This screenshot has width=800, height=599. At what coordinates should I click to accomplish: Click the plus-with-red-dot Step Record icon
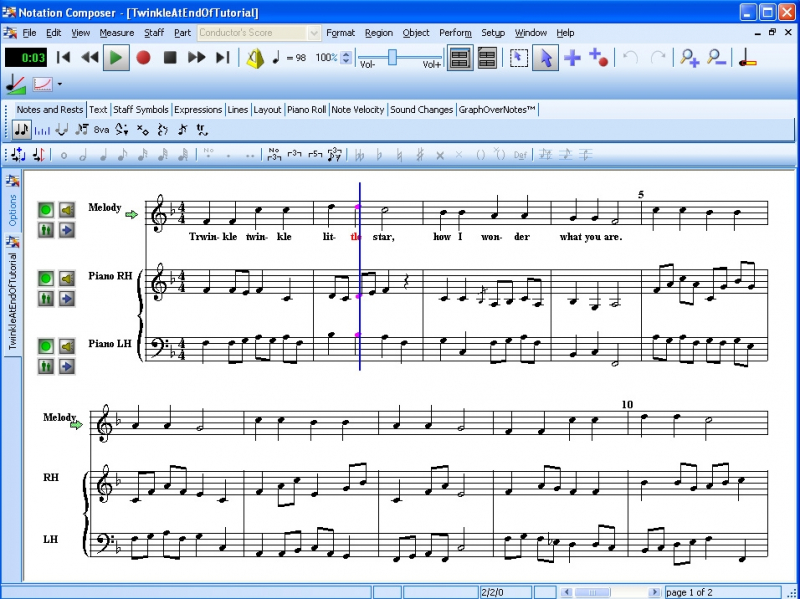(598, 58)
